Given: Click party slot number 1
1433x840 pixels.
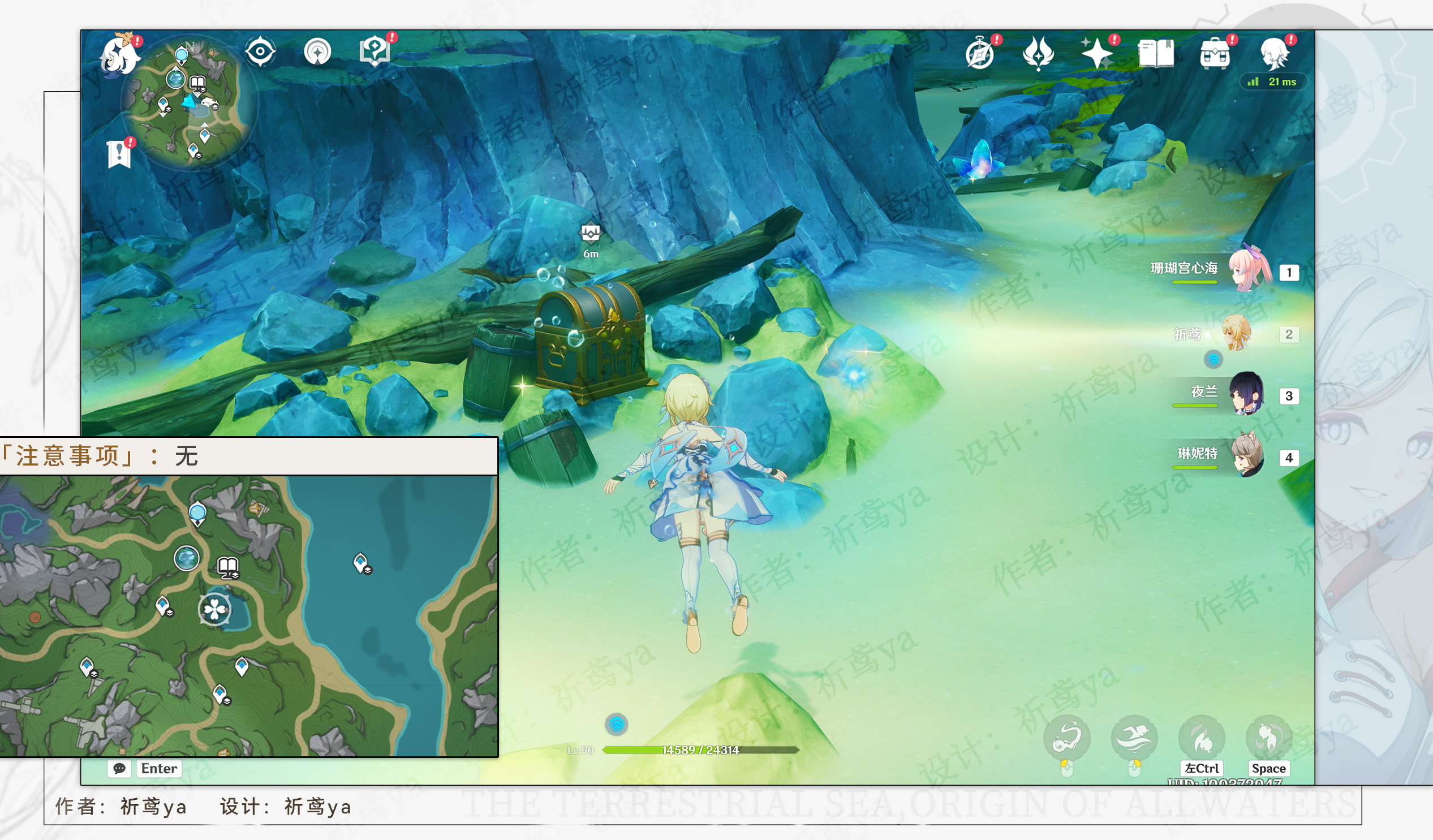Looking at the screenshot, I should pyautogui.click(x=1289, y=273).
